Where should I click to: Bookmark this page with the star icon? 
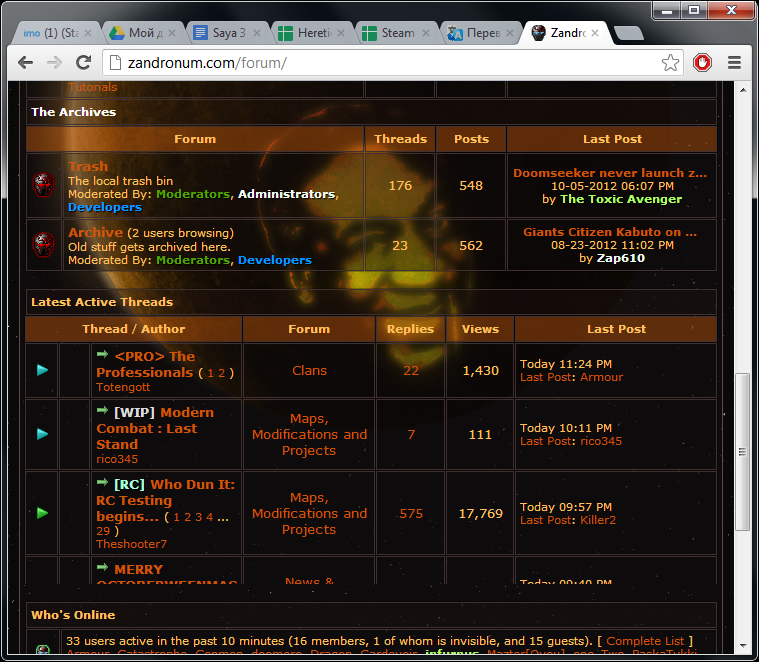tap(670, 63)
